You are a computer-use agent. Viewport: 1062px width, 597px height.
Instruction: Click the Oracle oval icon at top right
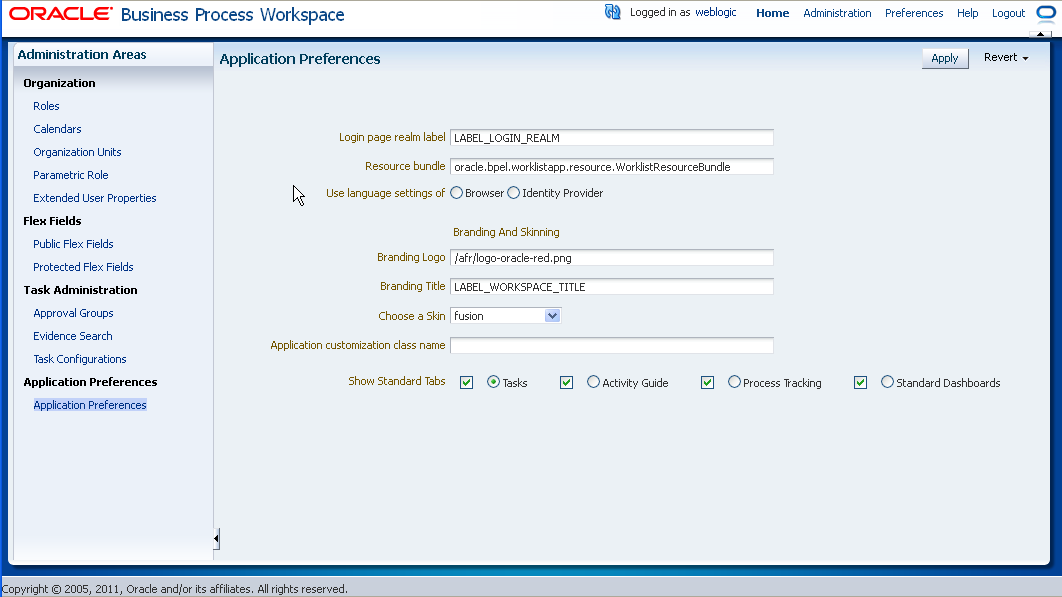1046,12
